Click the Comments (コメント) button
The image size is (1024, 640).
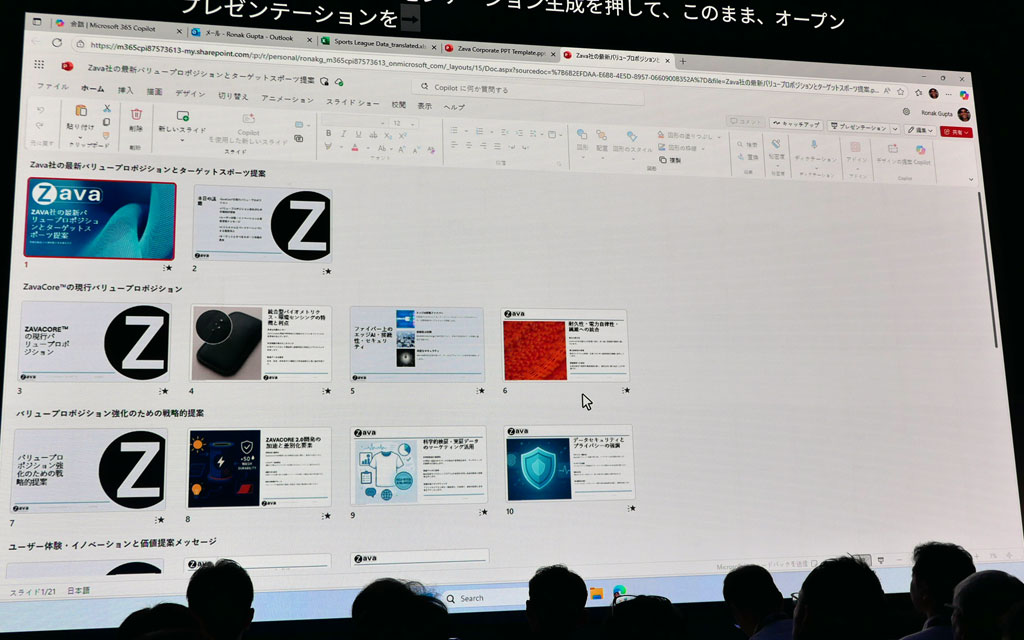tap(744, 121)
